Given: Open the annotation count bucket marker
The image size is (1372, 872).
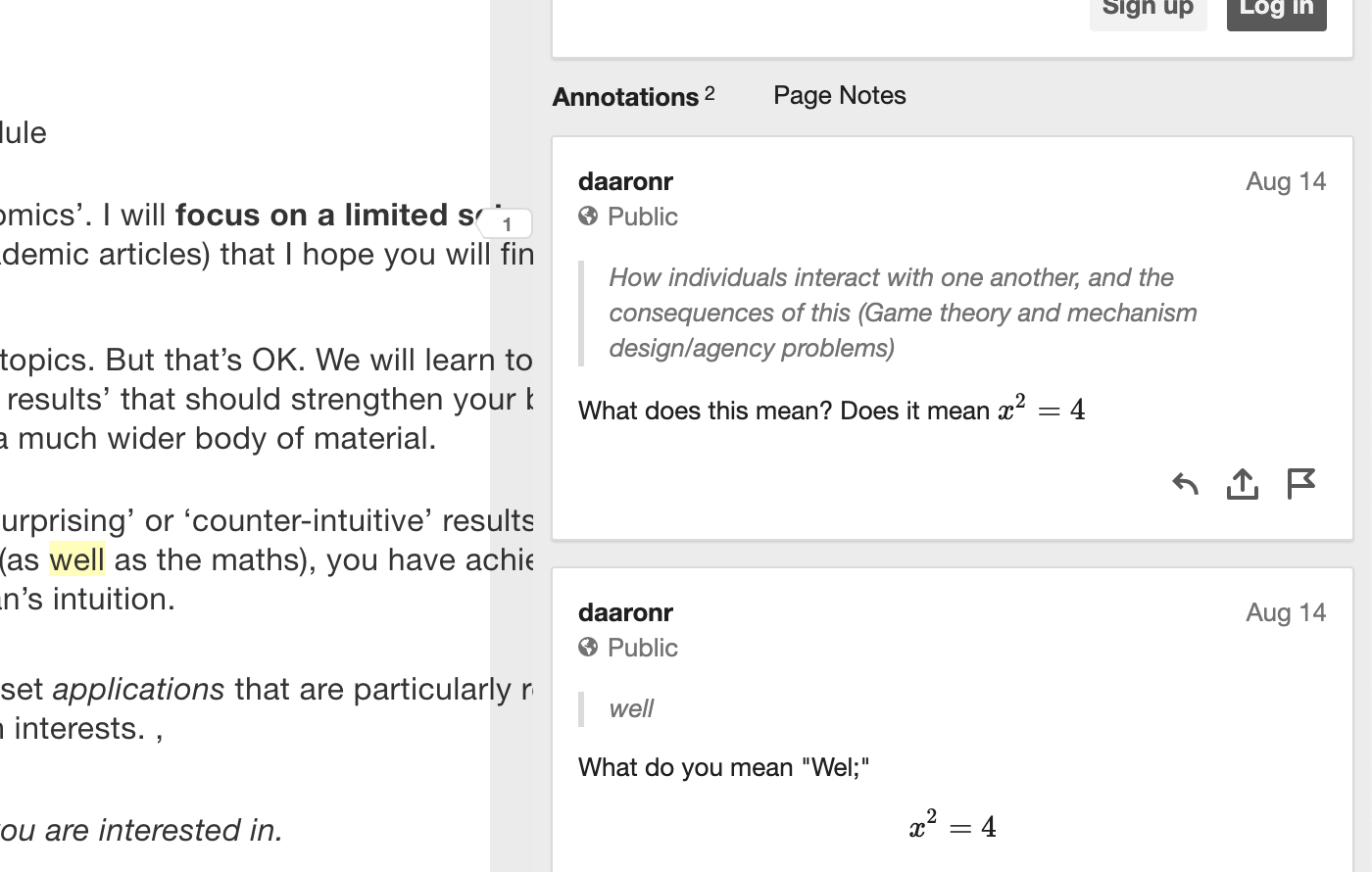Looking at the screenshot, I should click(x=506, y=224).
